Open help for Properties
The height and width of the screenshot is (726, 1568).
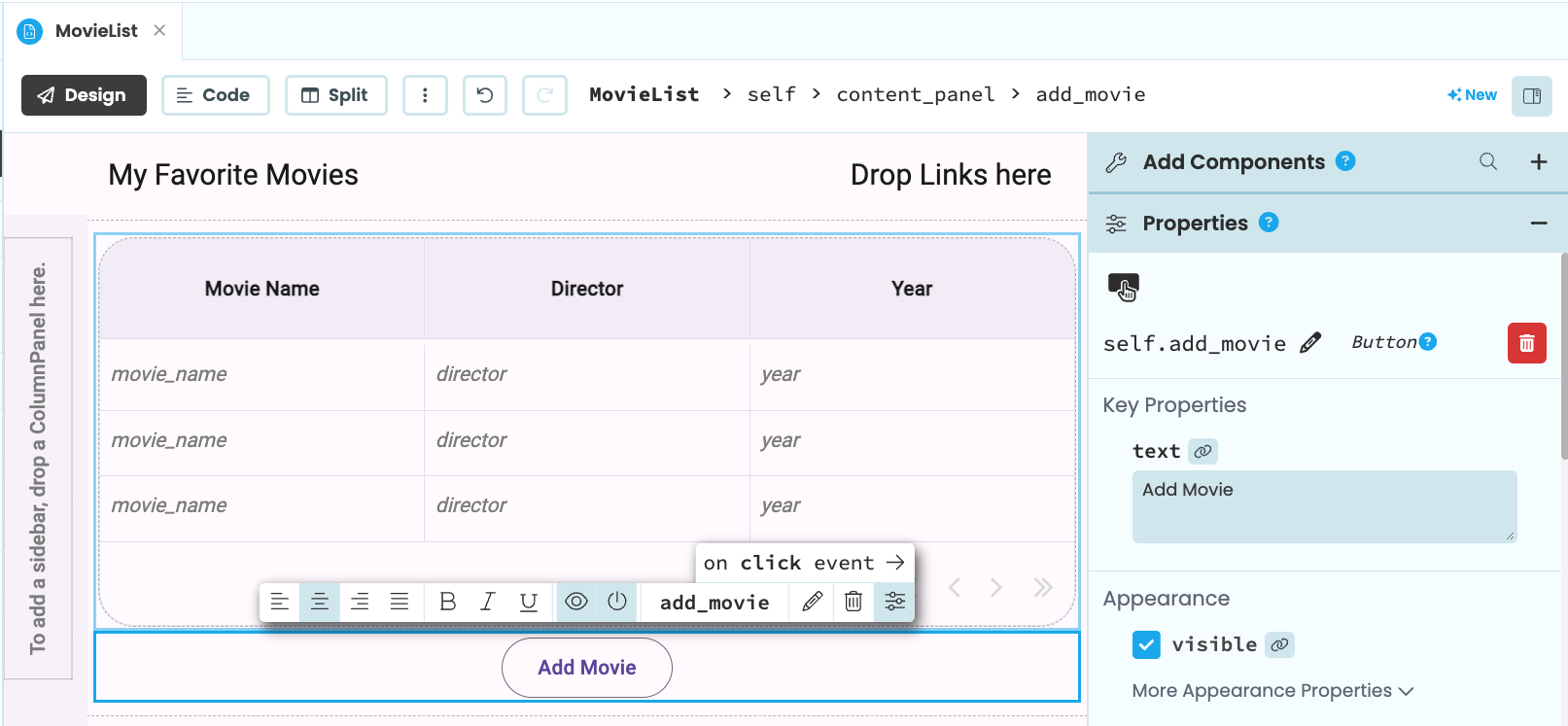click(1269, 223)
